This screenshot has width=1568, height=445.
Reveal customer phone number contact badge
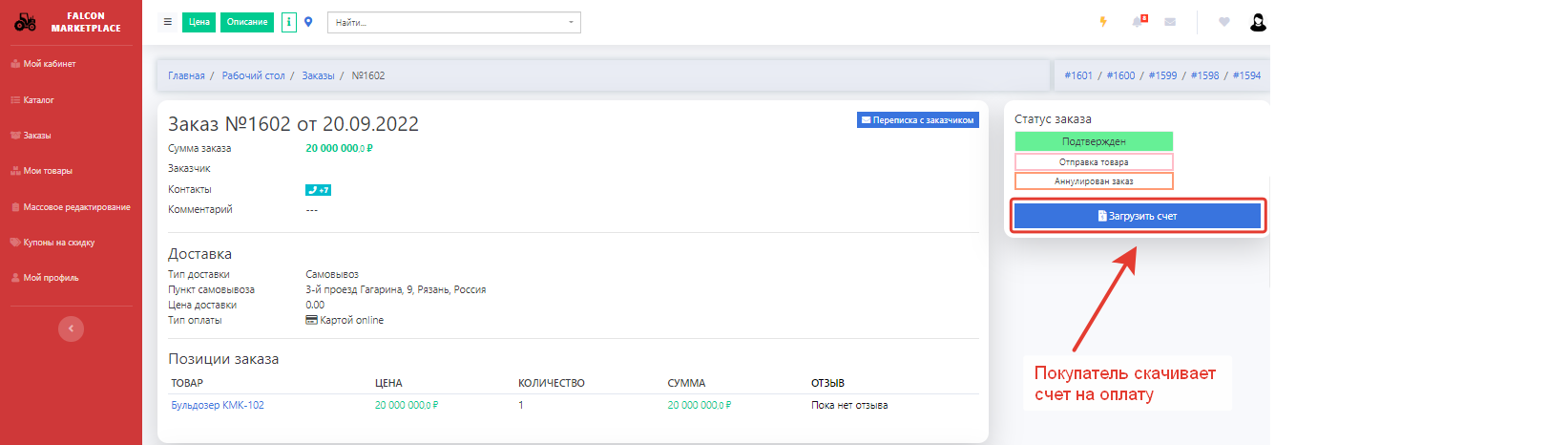tap(318, 190)
